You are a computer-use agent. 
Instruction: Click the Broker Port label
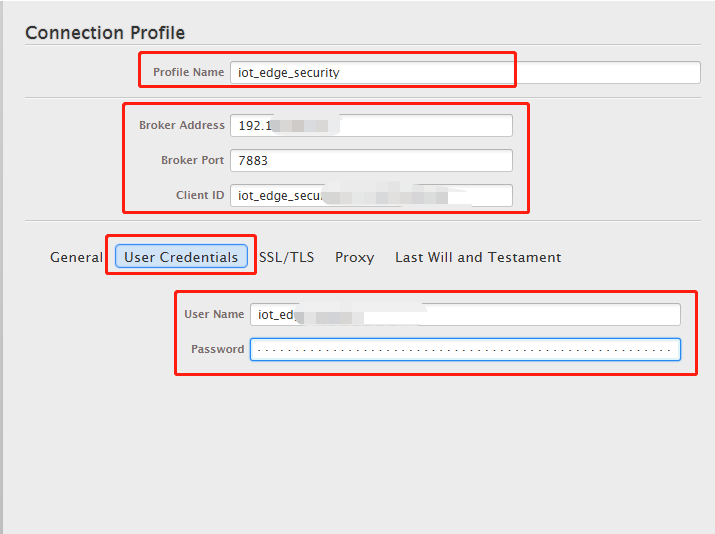pyautogui.click(x=192, y=160)
